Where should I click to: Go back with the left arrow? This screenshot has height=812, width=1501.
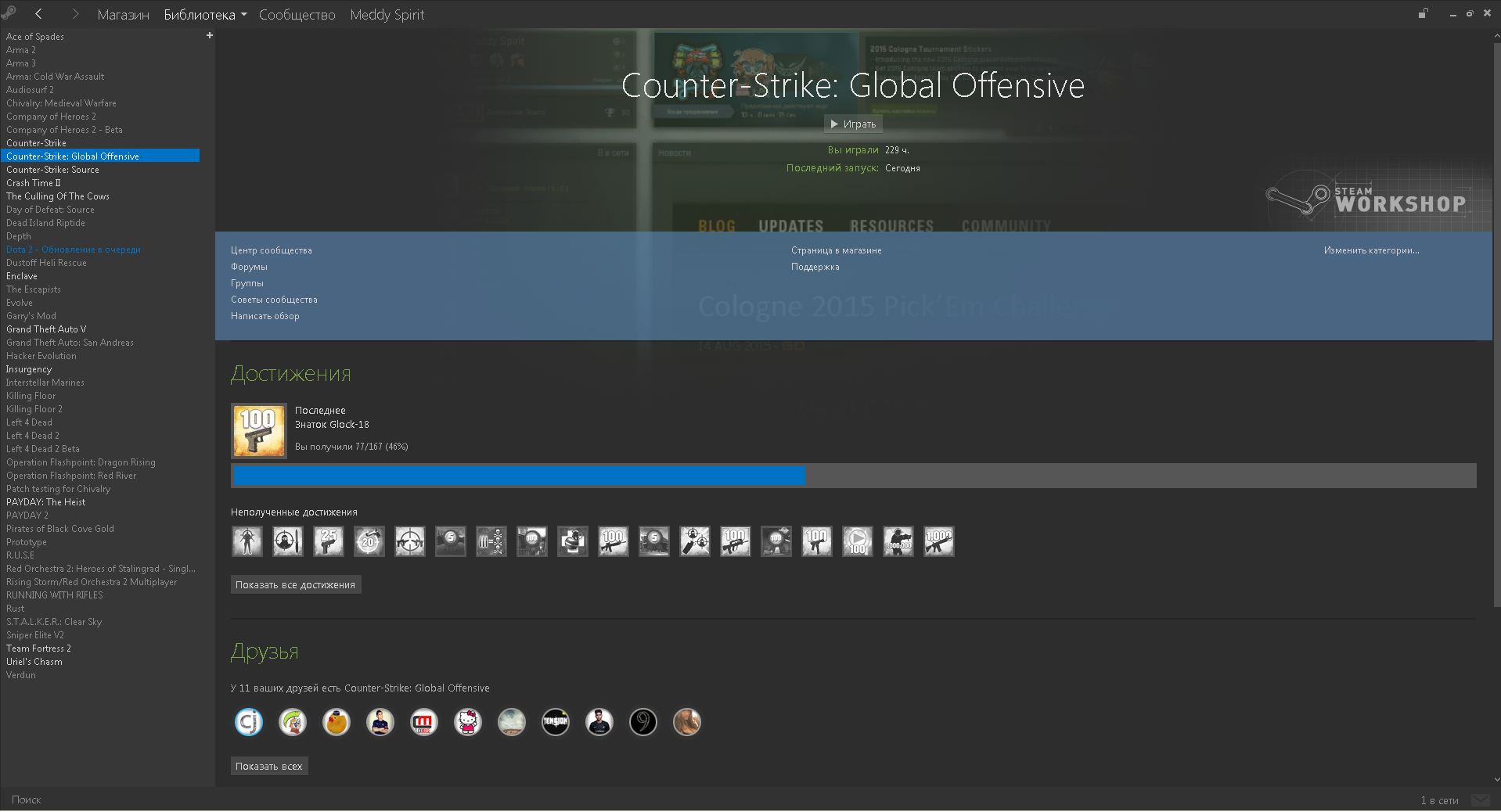38,13
